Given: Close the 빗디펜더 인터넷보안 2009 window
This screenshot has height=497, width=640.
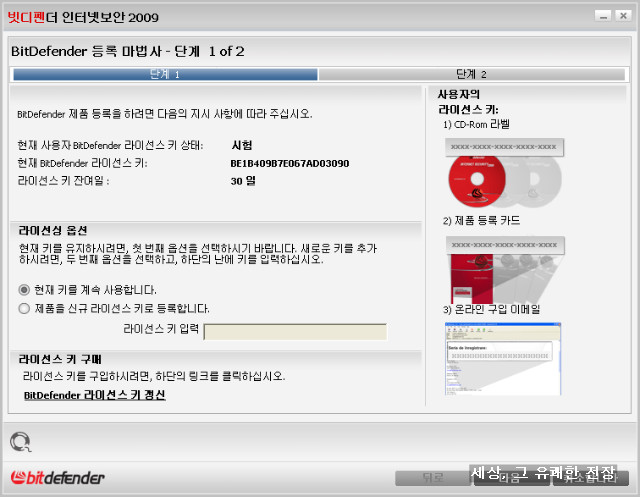Looking at the screenshot, I should pos(623,16).
